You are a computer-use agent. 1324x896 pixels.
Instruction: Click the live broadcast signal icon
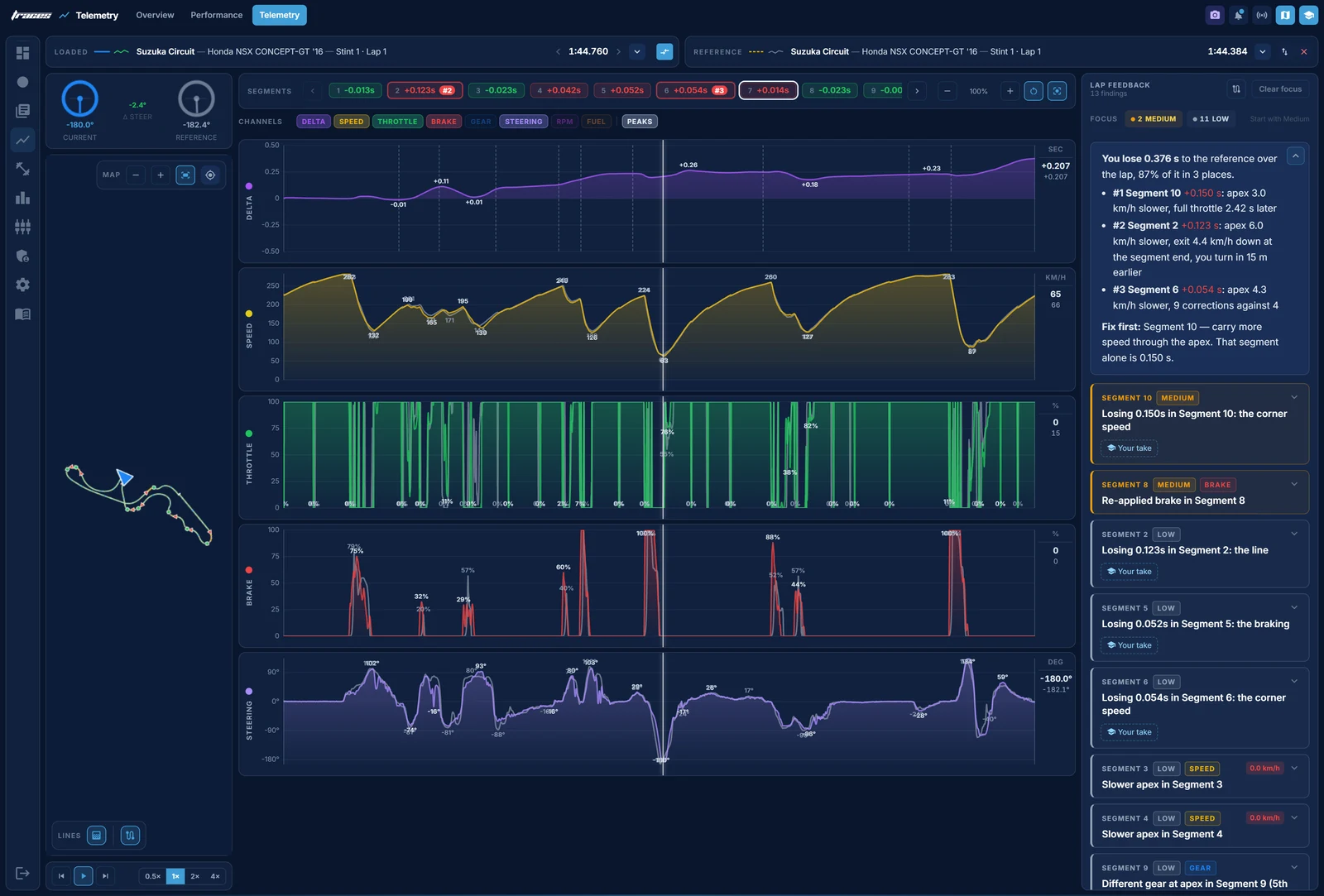tap(1262, 15)
